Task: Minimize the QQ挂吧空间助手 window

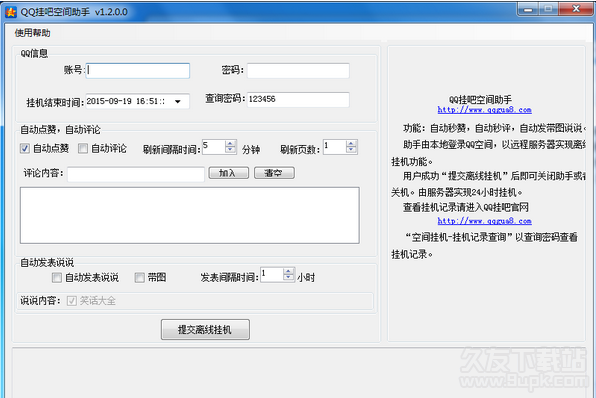Action: point(528,9)
